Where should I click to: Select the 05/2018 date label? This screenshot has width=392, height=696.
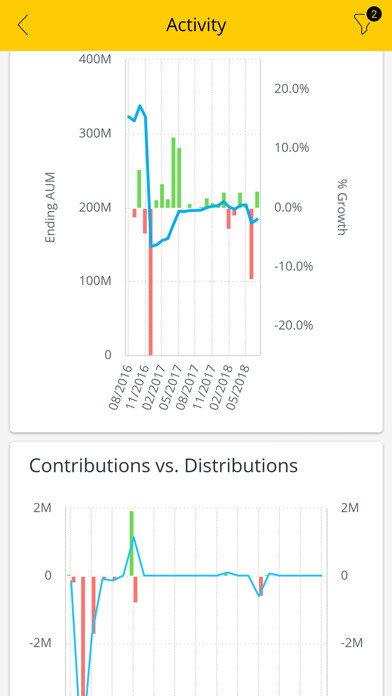[x=238, y=387]
